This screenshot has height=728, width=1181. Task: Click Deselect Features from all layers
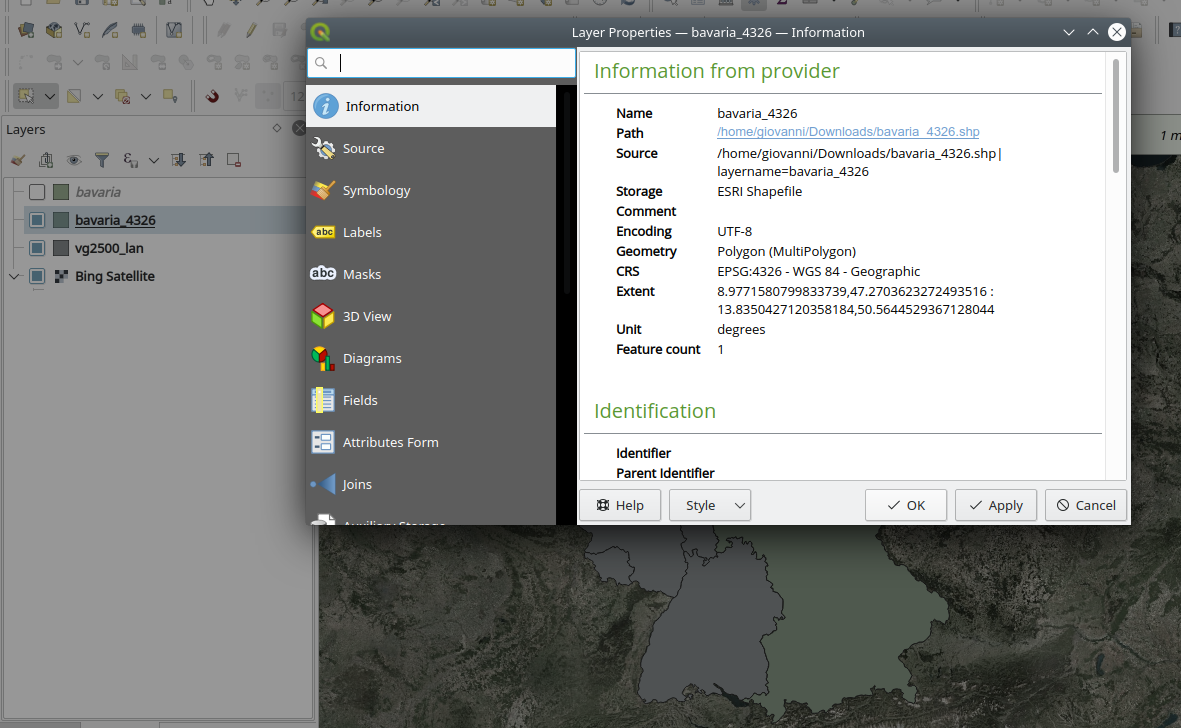click(122, 96)
